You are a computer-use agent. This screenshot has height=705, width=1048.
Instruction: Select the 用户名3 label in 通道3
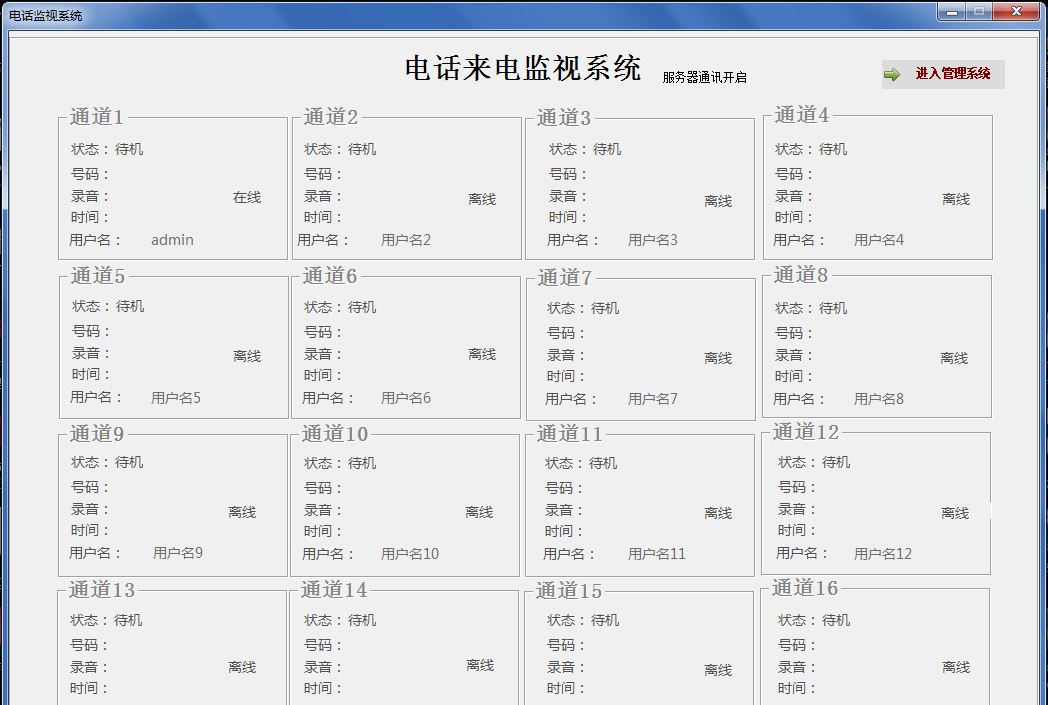click(652, 240)
